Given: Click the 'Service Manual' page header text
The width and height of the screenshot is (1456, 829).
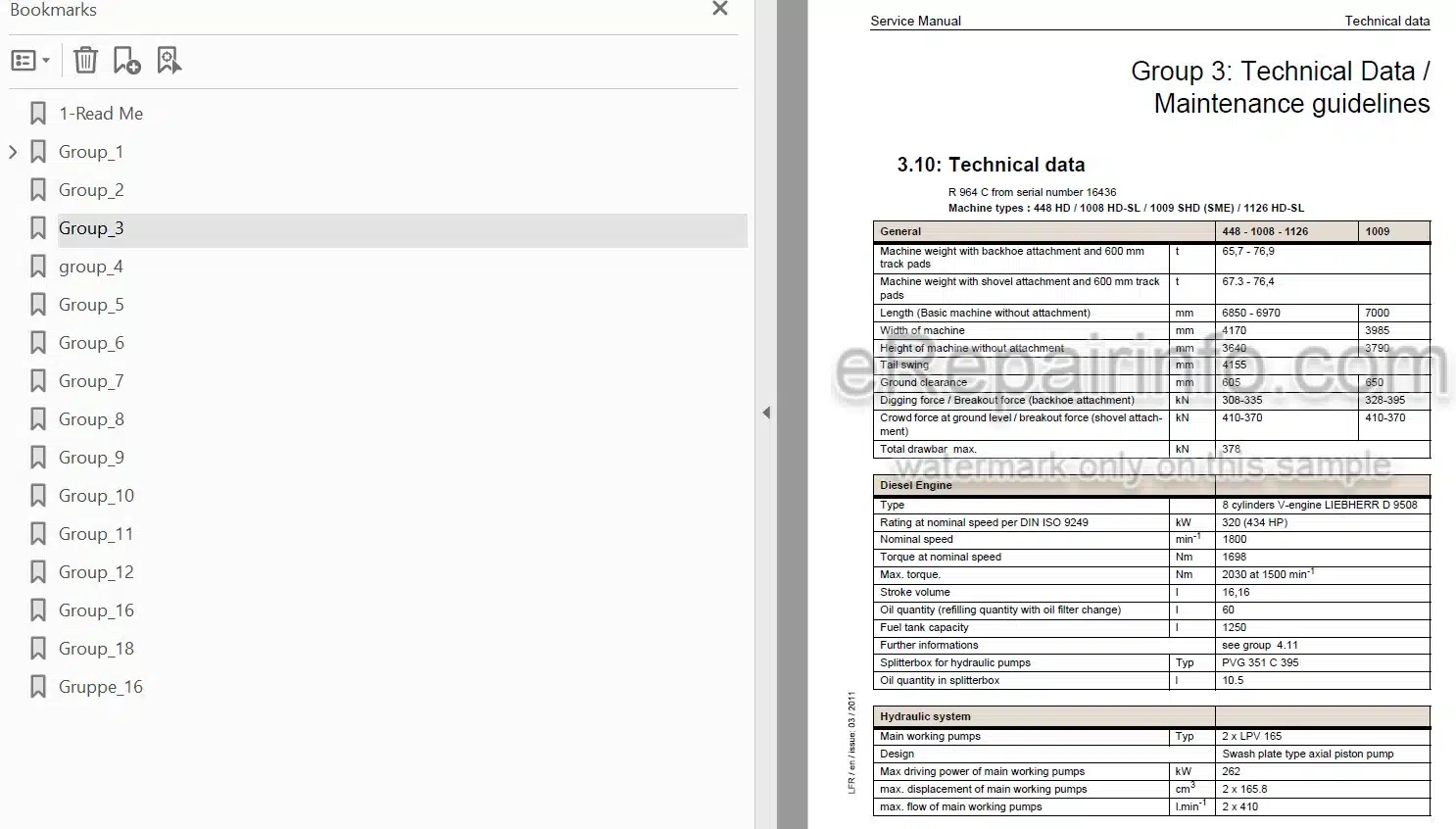Looking at the screenshot, I should pos(915,21).
